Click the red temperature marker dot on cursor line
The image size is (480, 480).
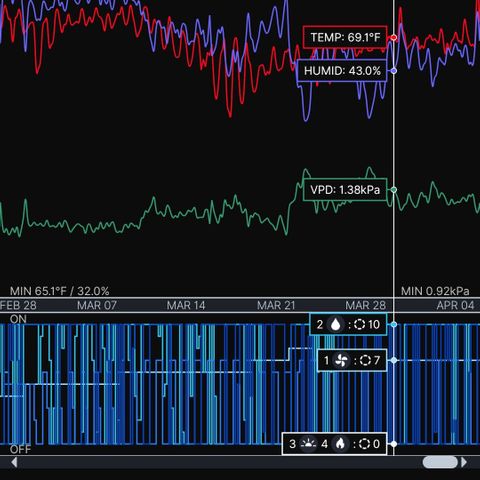394,38
